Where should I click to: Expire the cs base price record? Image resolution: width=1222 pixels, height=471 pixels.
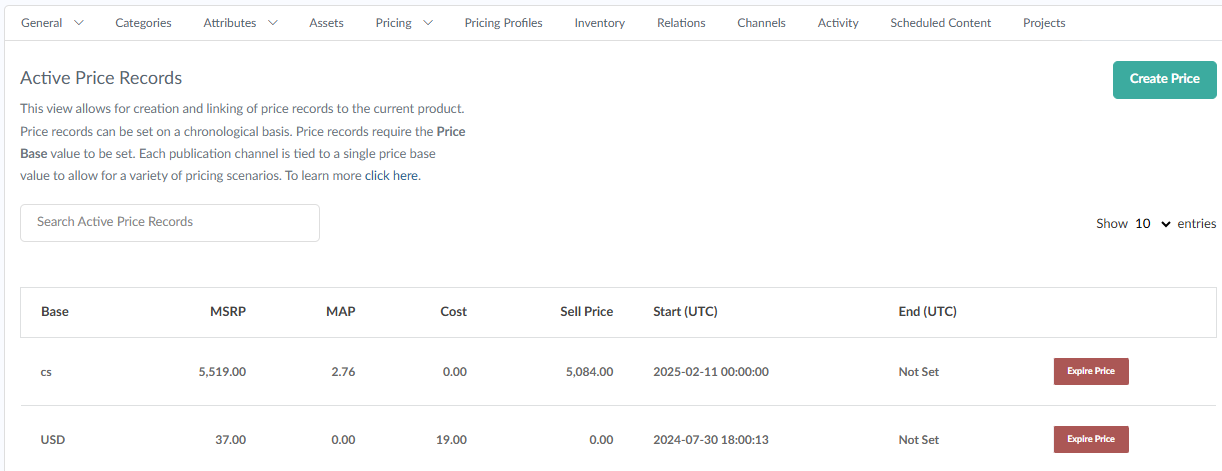pos(1090,371)
